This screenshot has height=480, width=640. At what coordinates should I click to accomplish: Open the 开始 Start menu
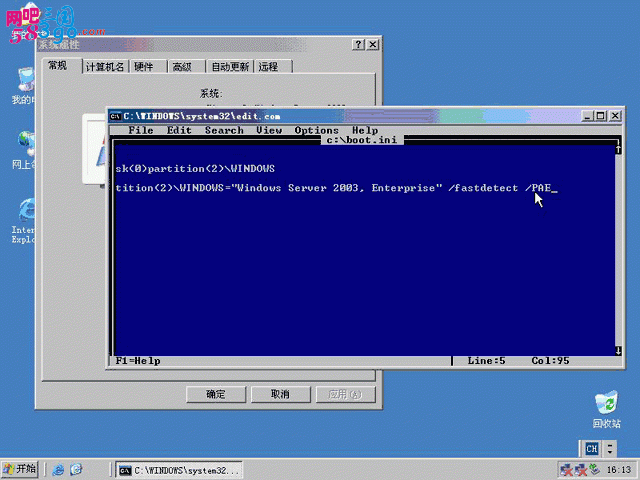tap(20, 469)
